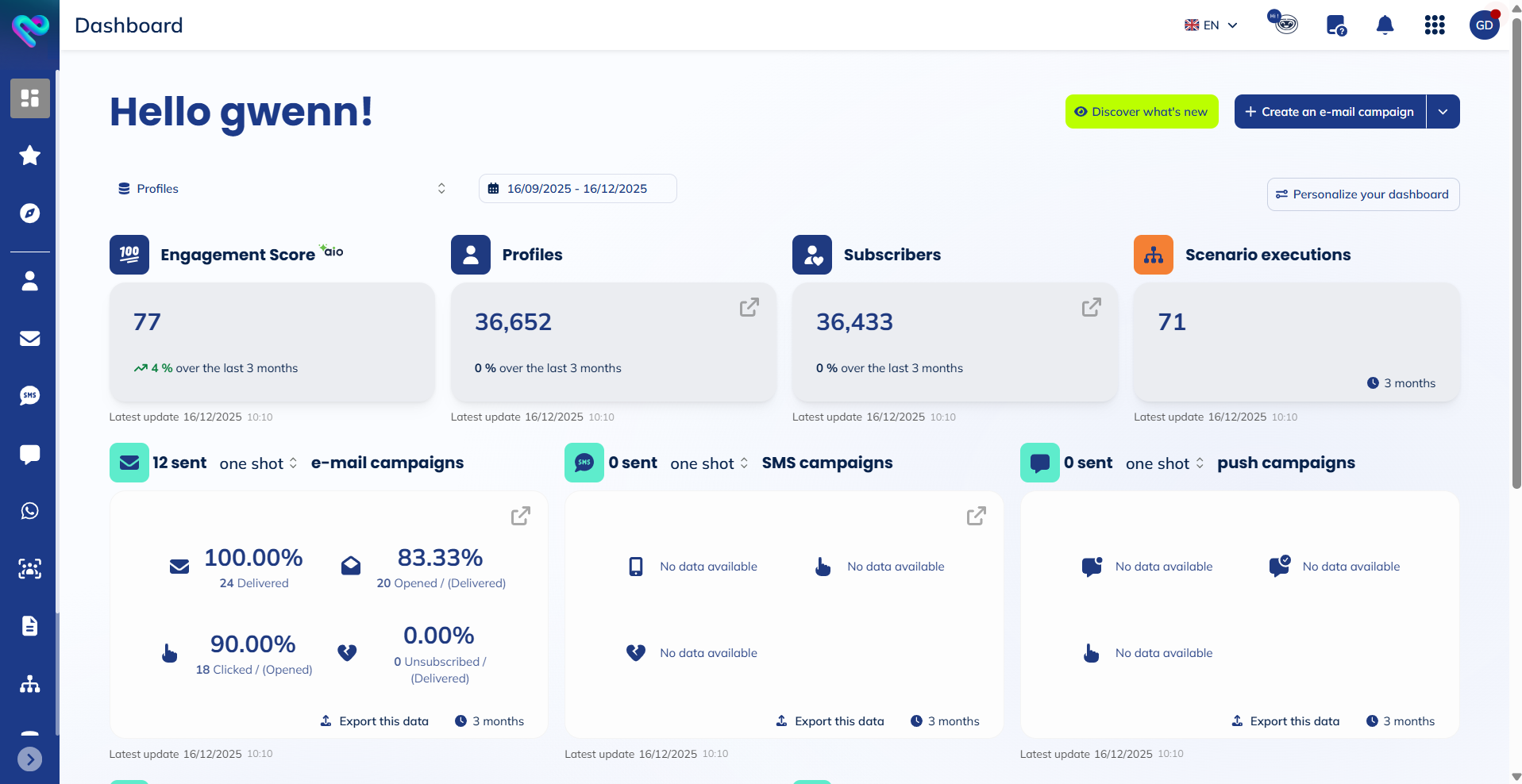Viewport: 1522px width, 784px height.
Task: Export the e-mail campaigns data
Action: coord(373,721)
